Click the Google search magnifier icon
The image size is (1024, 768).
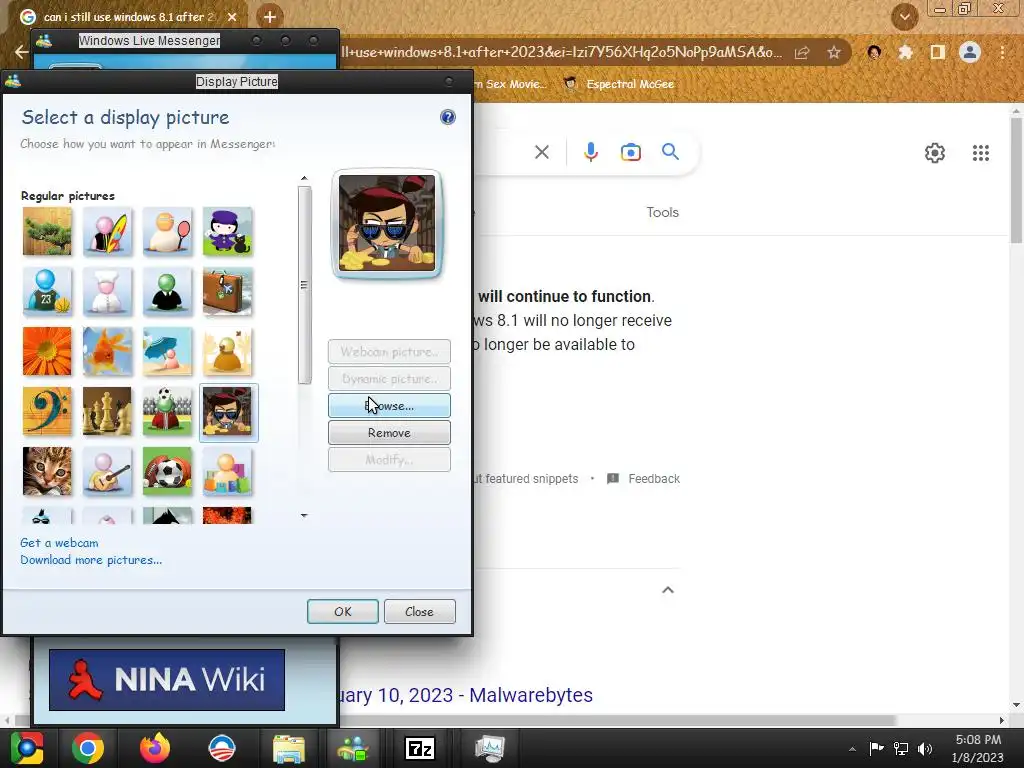pos(670,152)
